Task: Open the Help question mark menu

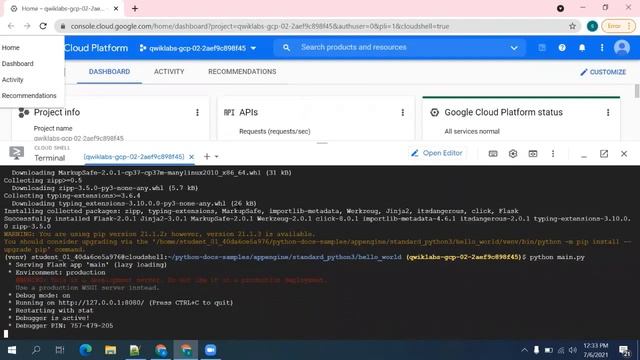Action: [562, 48]
